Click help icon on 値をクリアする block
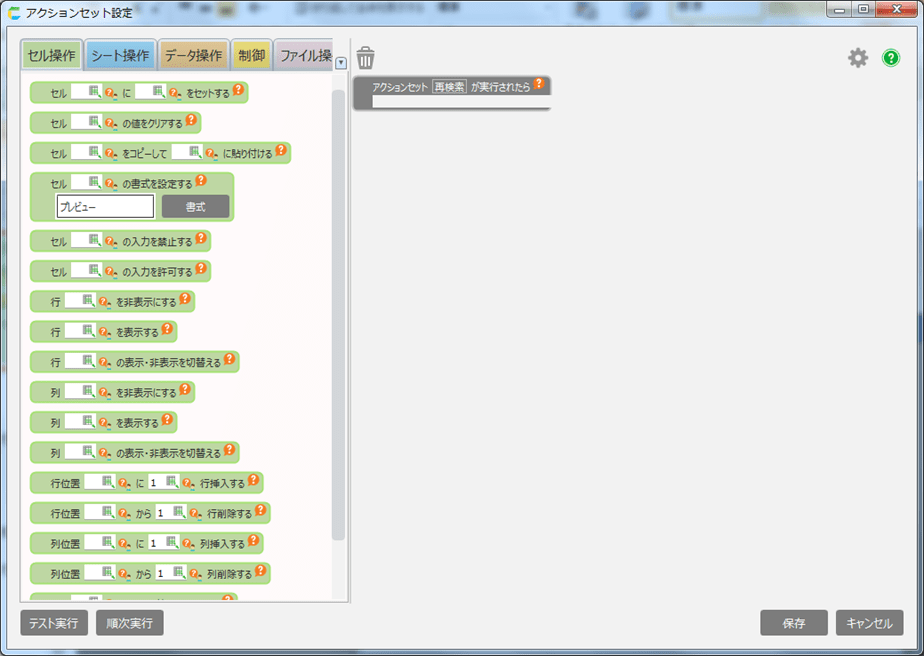This screenshot has height=656, width=924. pyautogui.click(x=191, y=121)
